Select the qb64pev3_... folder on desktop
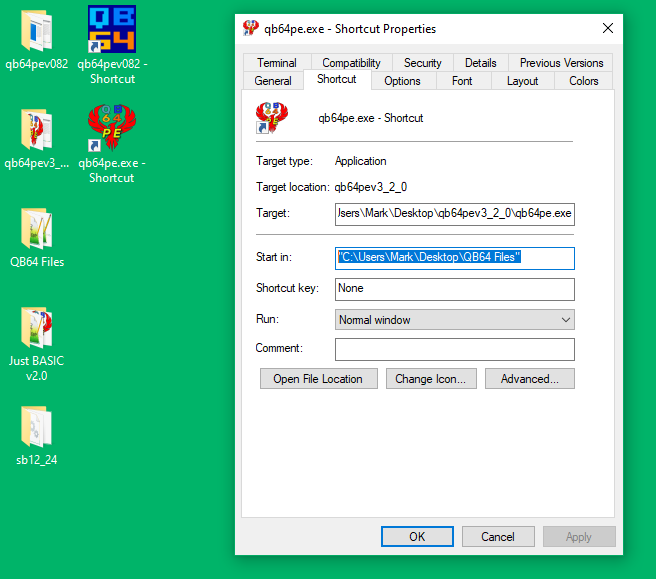656x579 pixels. (36, 130)
